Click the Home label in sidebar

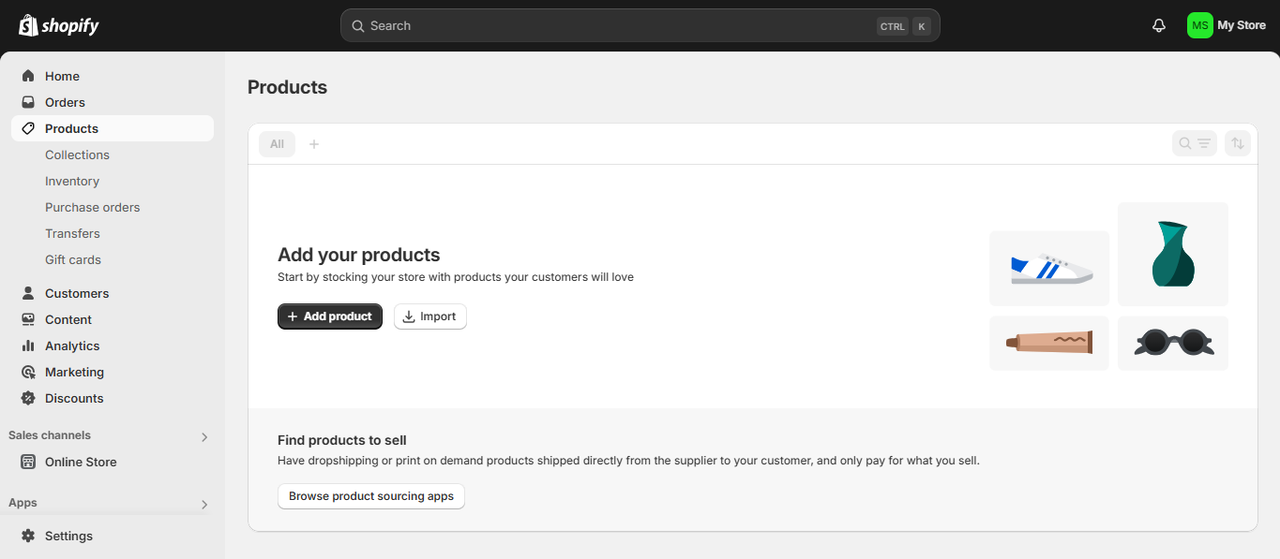pos(62,76)
